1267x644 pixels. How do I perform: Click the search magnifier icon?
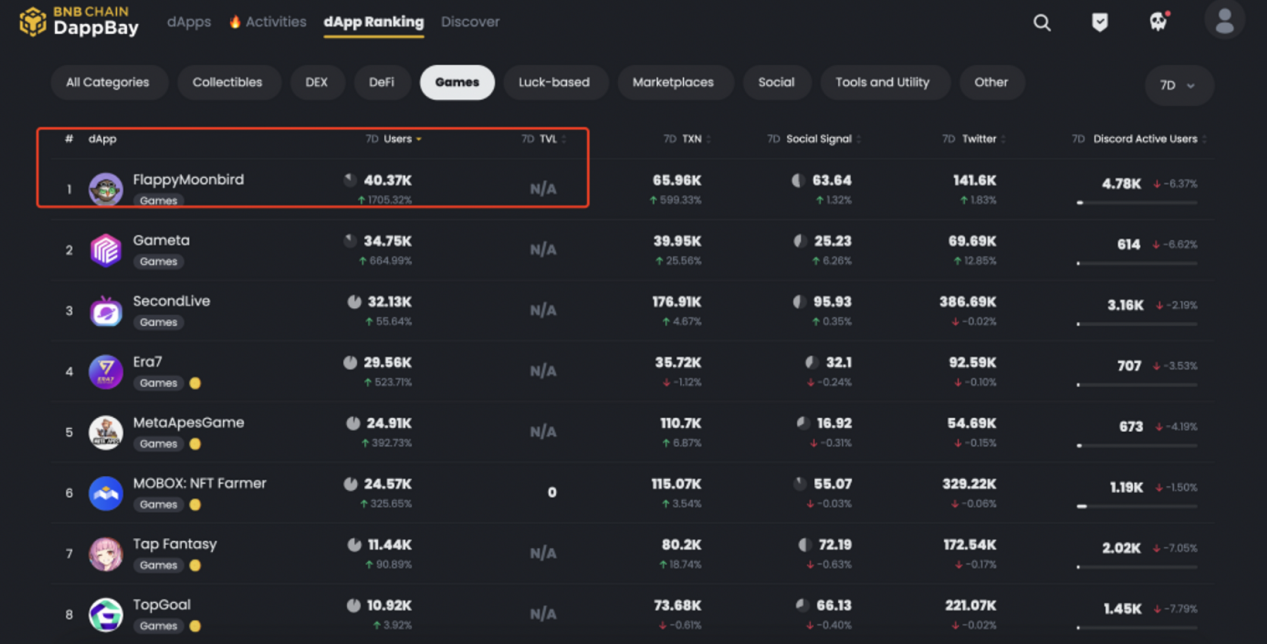tap(1042, 22)
